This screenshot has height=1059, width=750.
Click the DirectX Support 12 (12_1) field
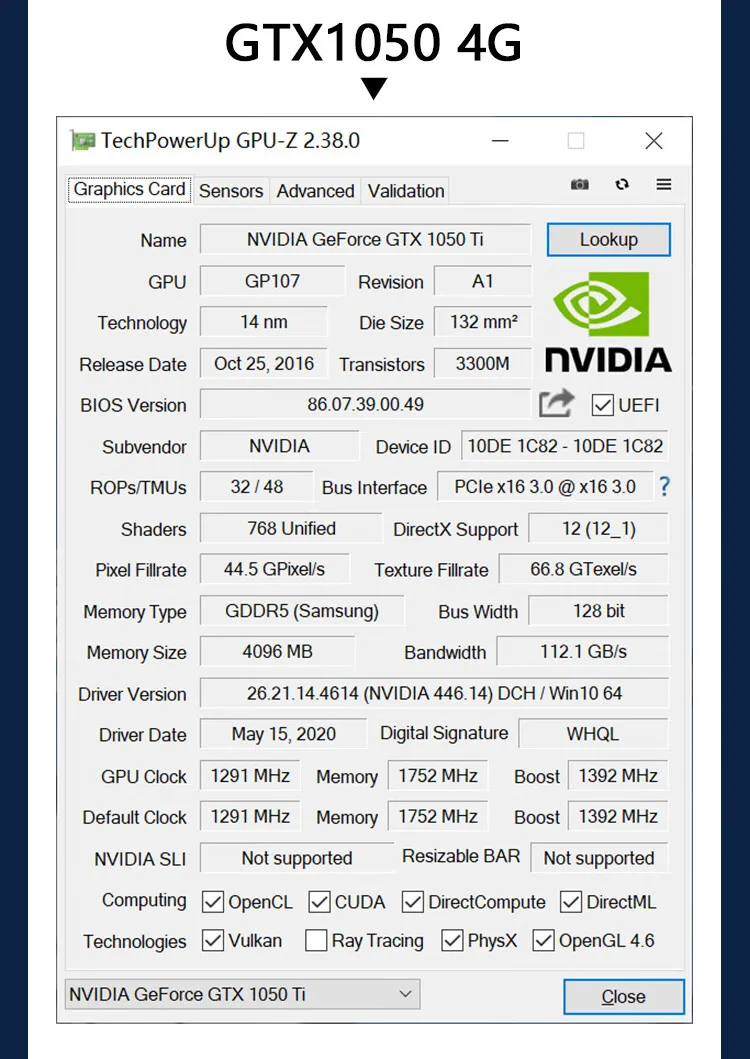pos(599,528)
